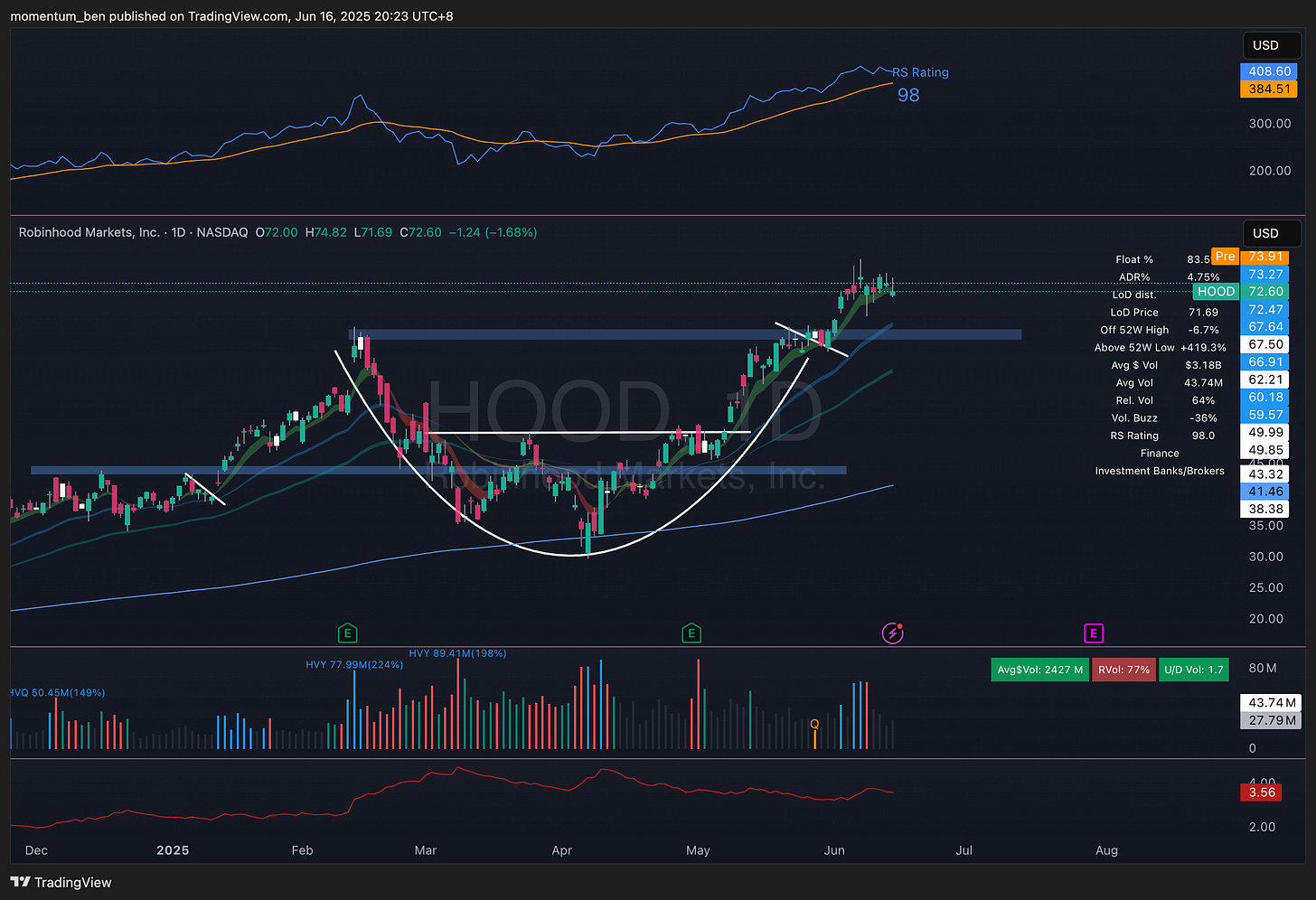Click the blue 73.27 price axis label
1316x900 pixels.
pos(1265,274)
